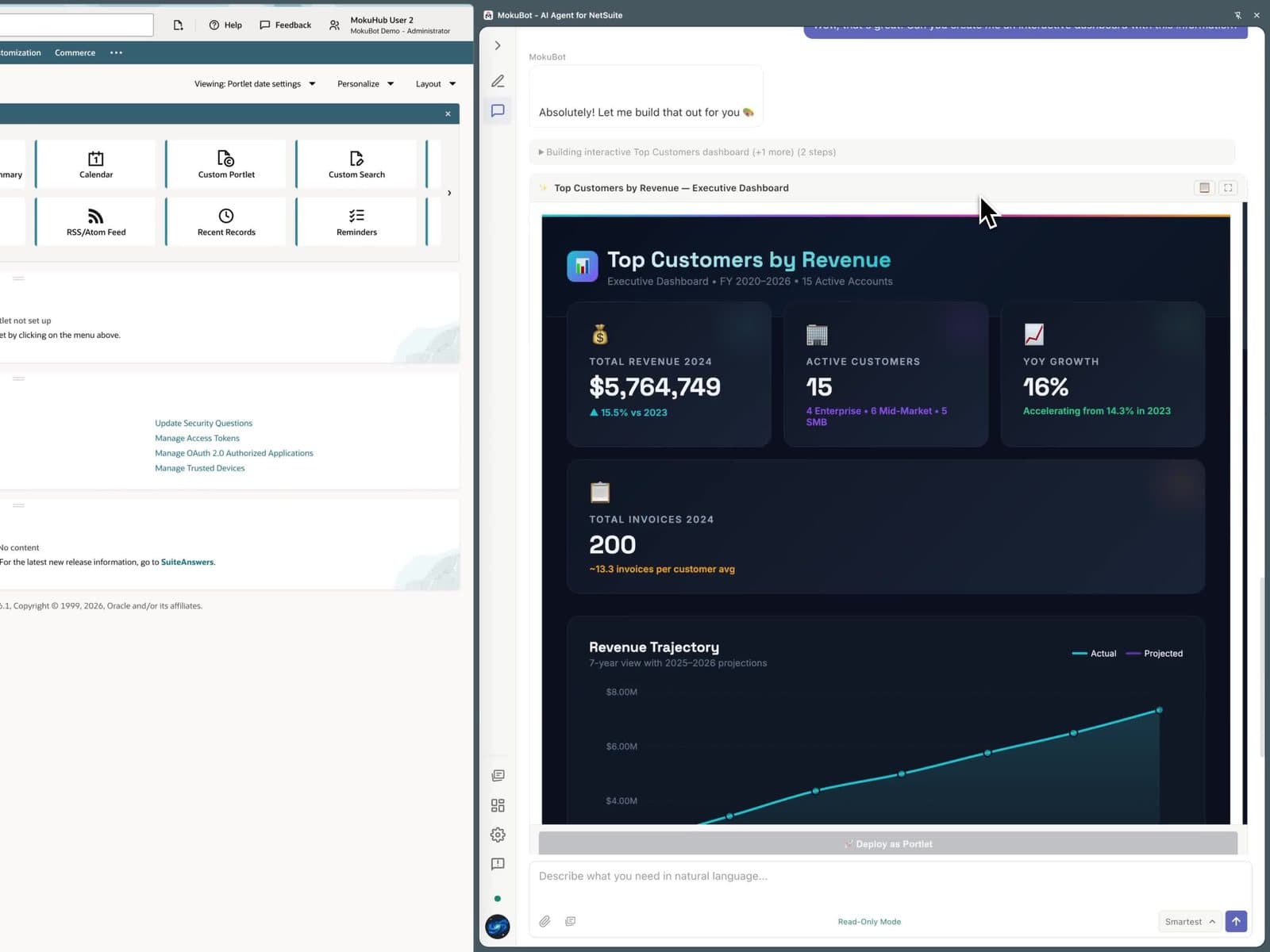Open the Layout dropdown
The width and height of the screenshot is (1270, 952).
click(x=436, y=84)
